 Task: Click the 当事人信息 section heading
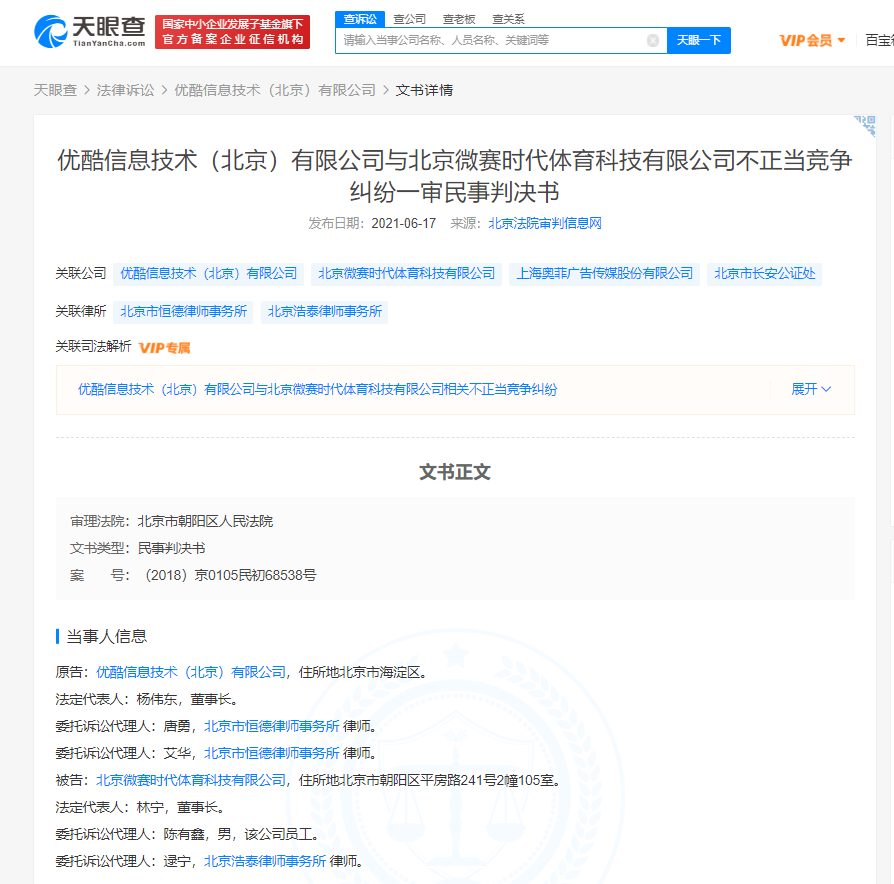[107, 636]
